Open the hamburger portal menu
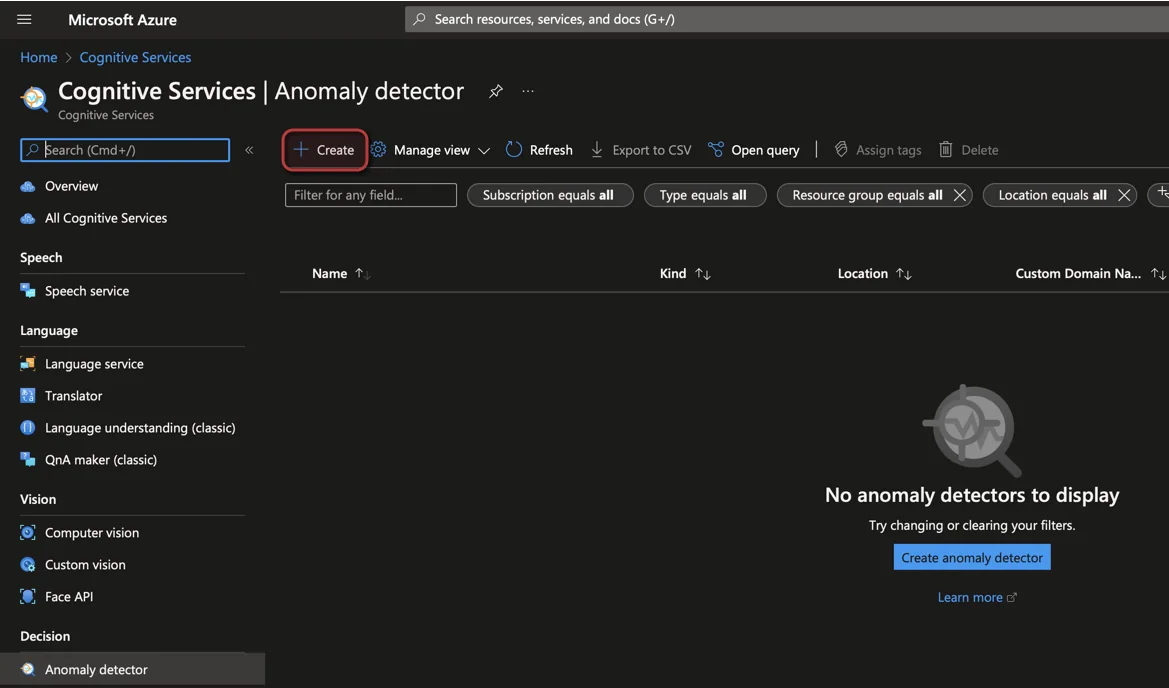The height and width of the screenshot is (688, 1169). click(x=24, y=19)
